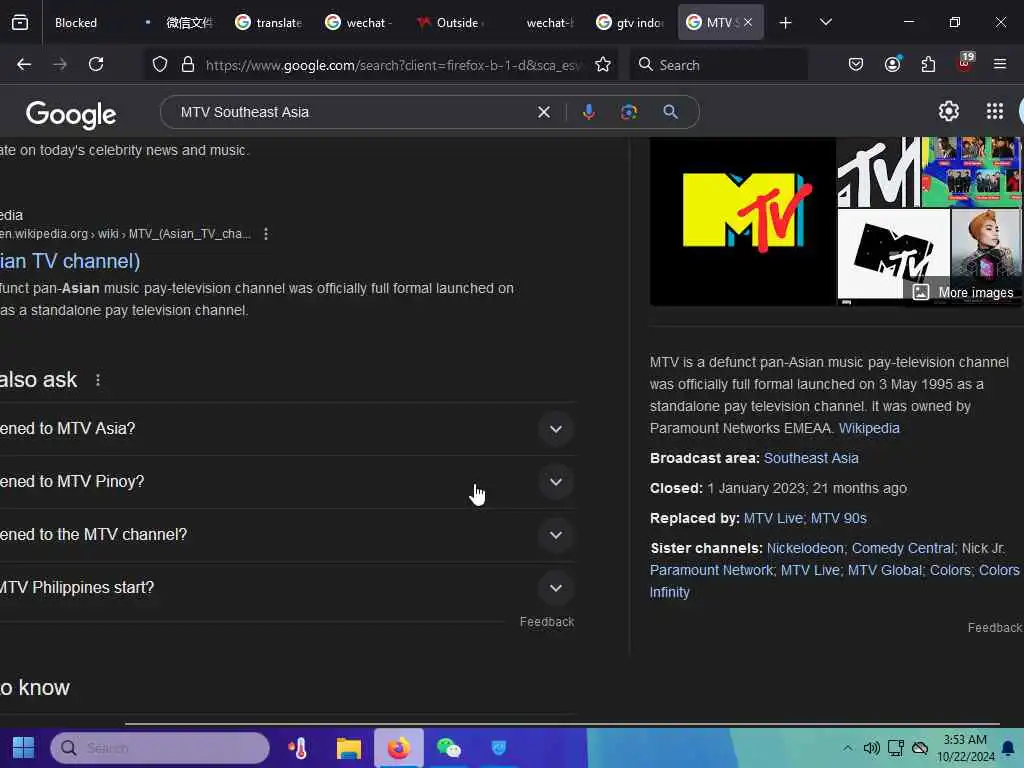This screenshot has height=768, width=1024.
Task: Expand 'happened to MTV Pinoy?' question
Action: pyautogui.click(x=287, y=482)
